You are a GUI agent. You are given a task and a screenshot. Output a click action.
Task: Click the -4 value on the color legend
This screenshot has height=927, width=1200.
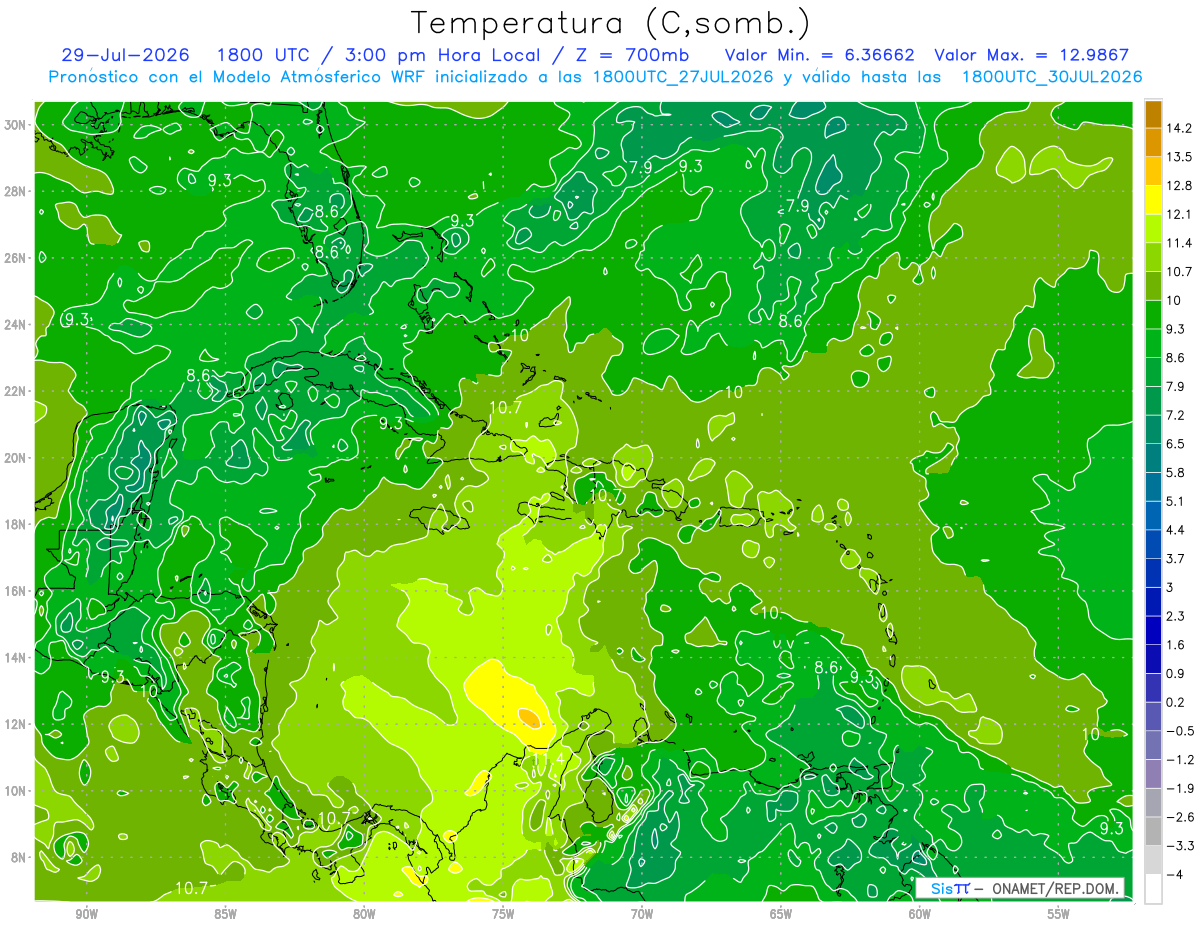[1175, 875]
